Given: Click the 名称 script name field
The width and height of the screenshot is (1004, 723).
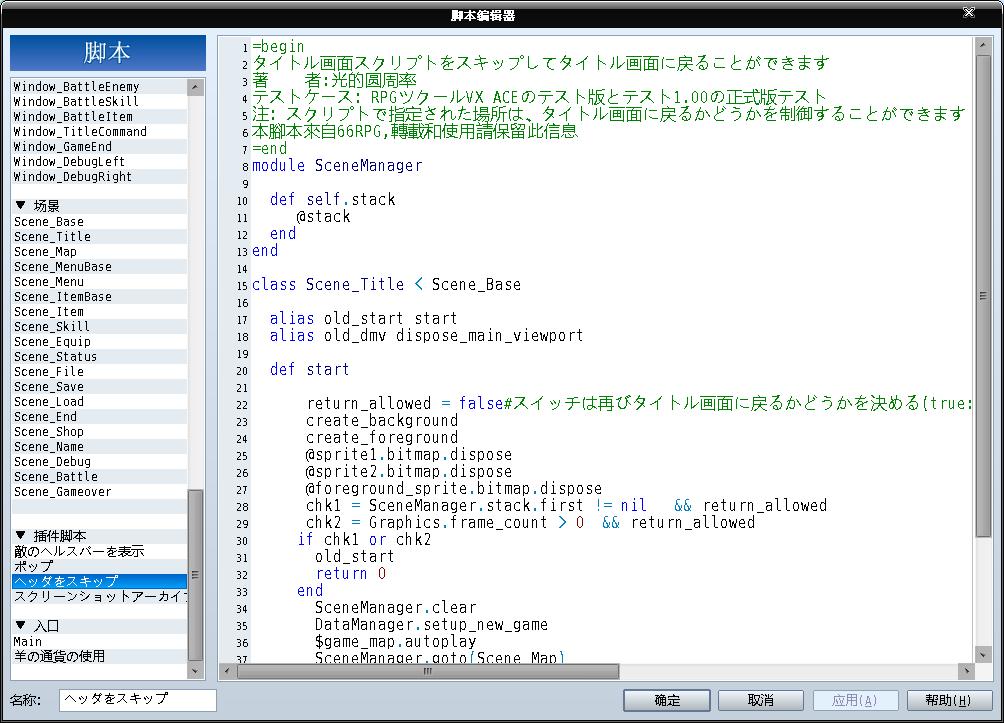Looking at the screenshot, I should point(138,700).
